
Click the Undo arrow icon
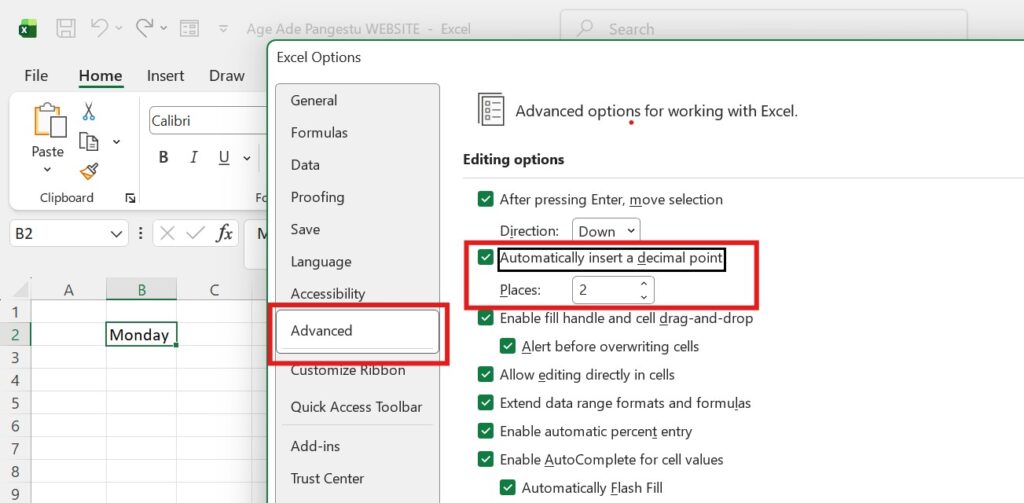coord(99,27)
